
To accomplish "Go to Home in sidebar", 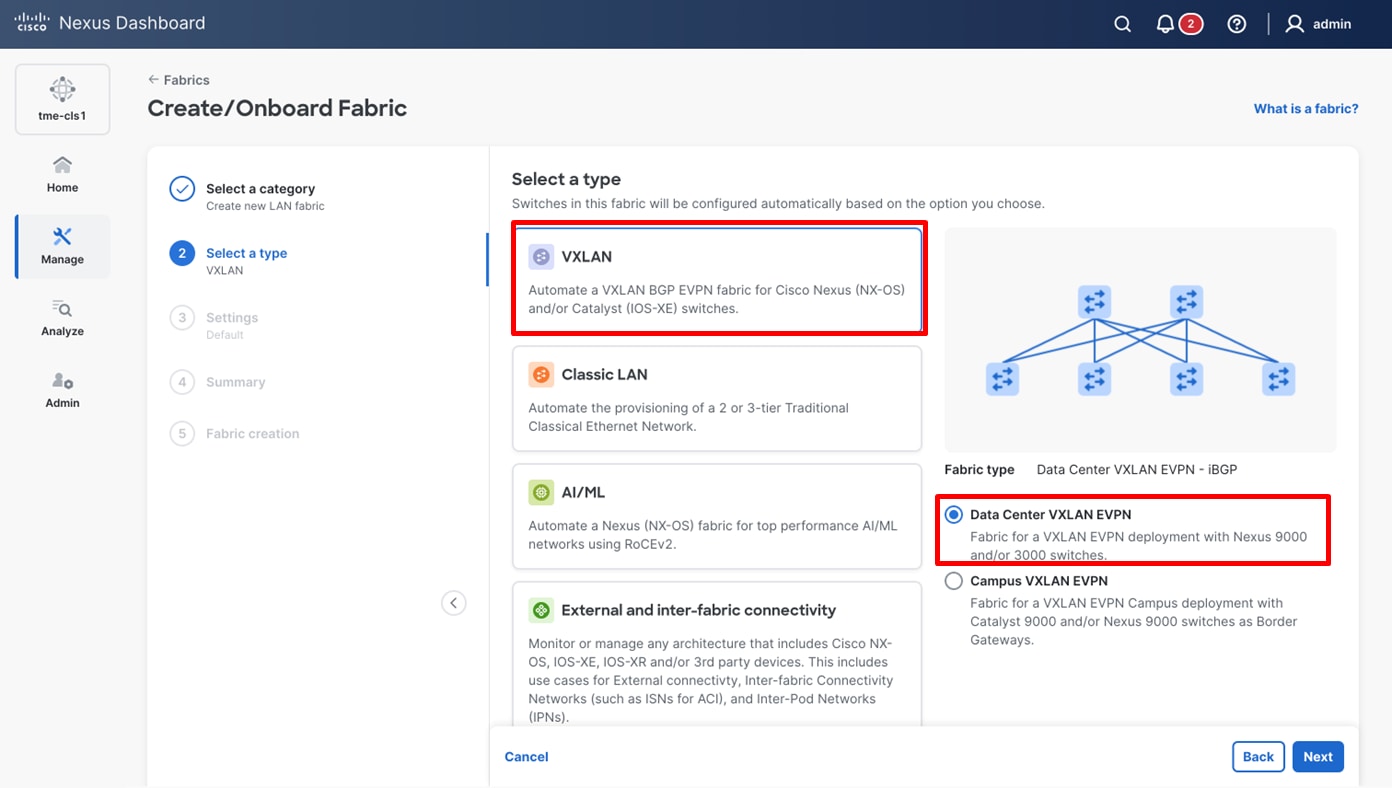I will click(62, 174).
